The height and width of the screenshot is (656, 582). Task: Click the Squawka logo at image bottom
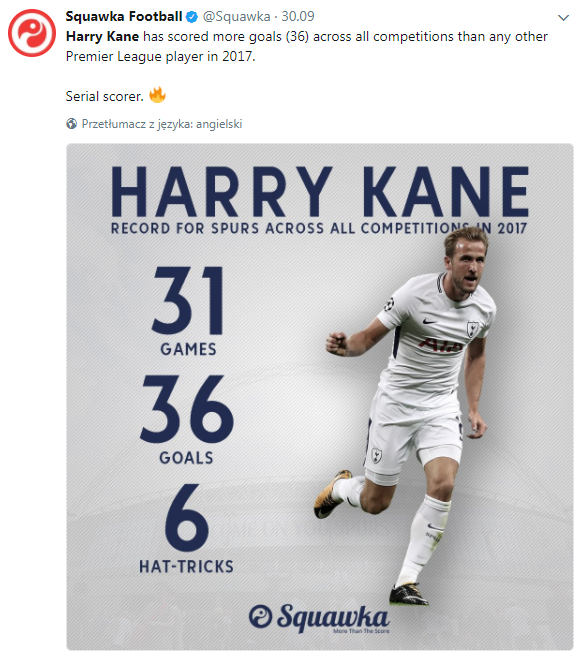pos(319,618)
